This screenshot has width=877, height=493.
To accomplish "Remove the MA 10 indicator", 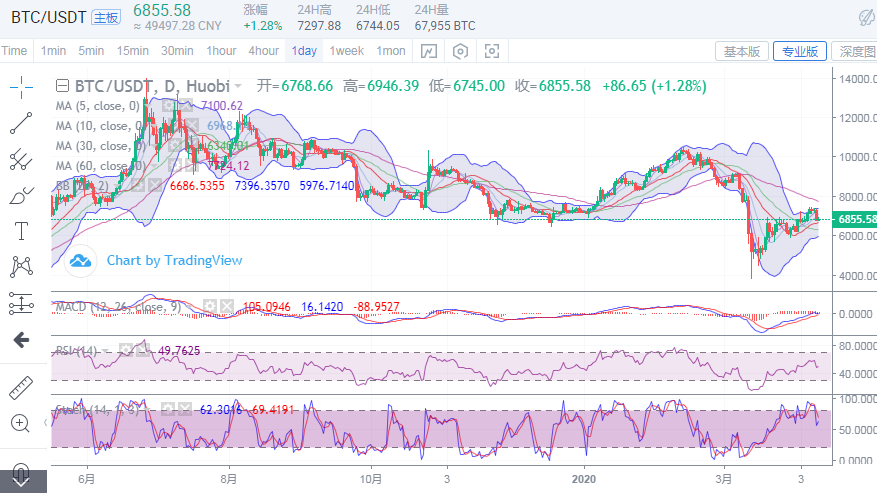I will (192, 126).
